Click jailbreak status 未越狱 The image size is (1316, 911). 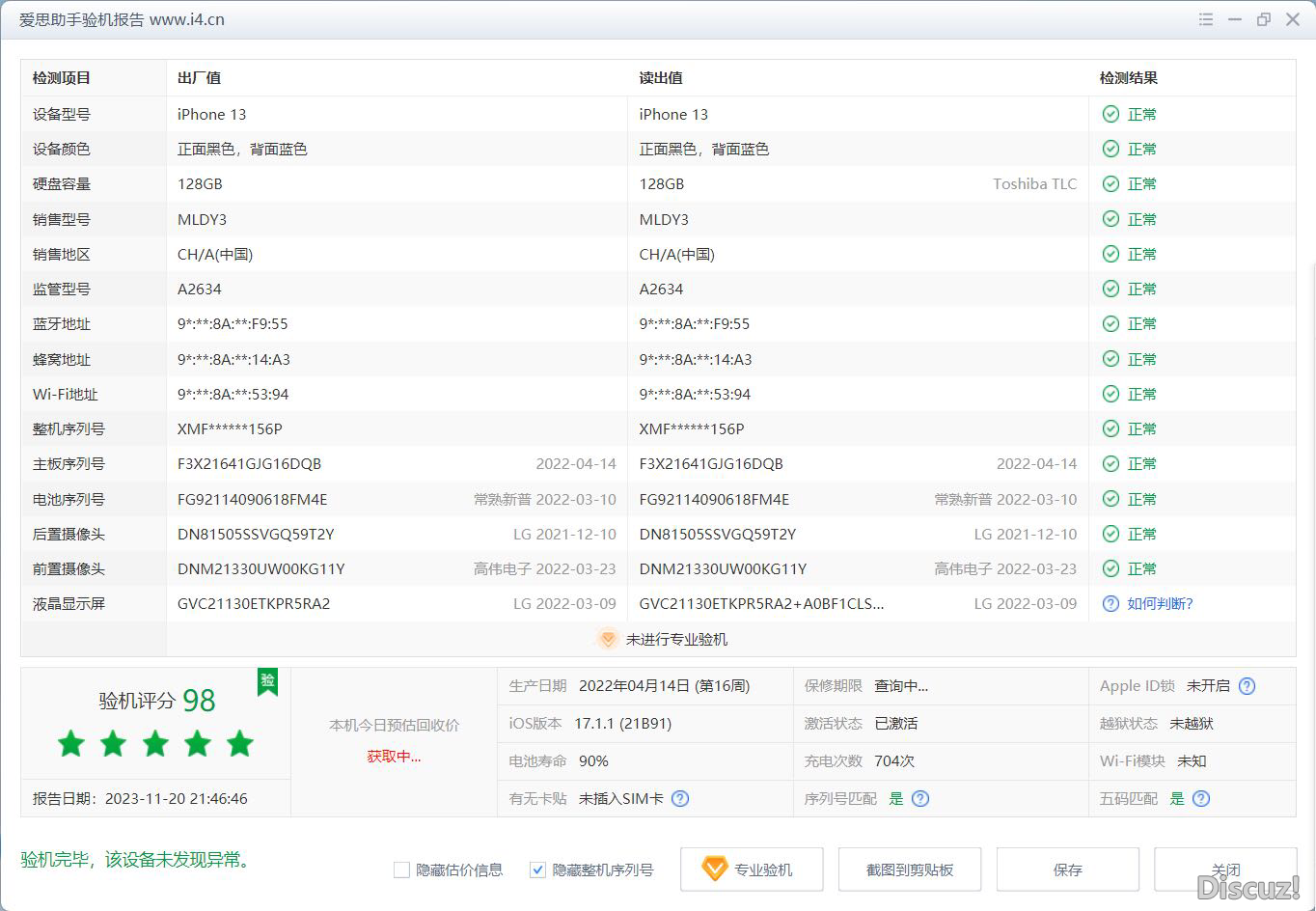[x=1192, y=723]
